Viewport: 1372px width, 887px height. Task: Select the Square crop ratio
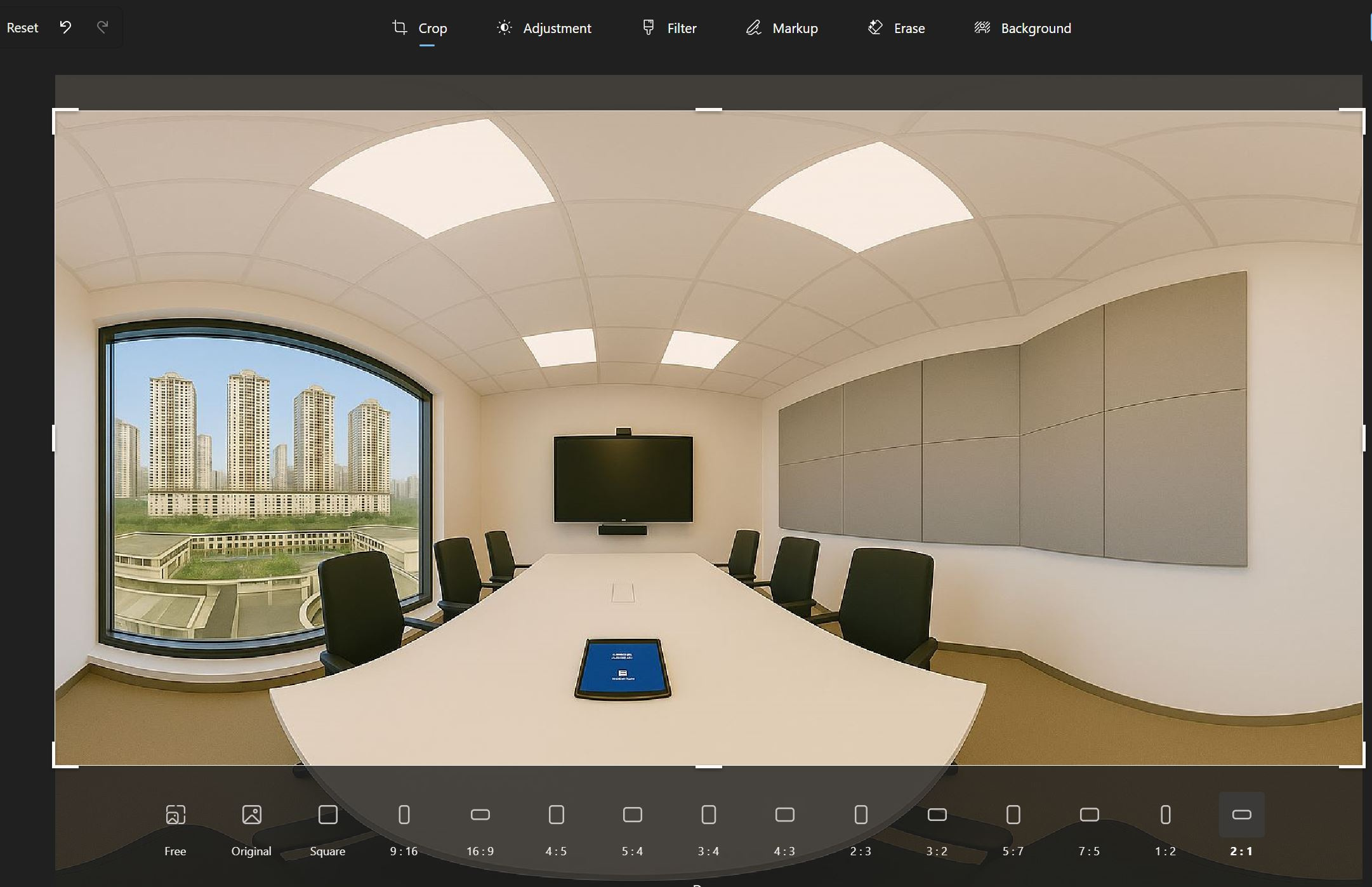pos(327,815)
